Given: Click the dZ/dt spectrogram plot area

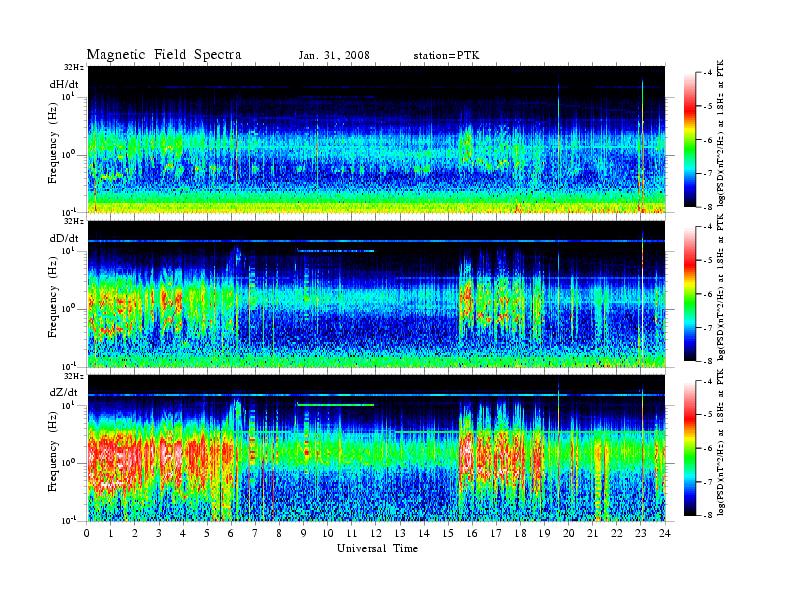Looking at the screenshot, I should point(377,448).
